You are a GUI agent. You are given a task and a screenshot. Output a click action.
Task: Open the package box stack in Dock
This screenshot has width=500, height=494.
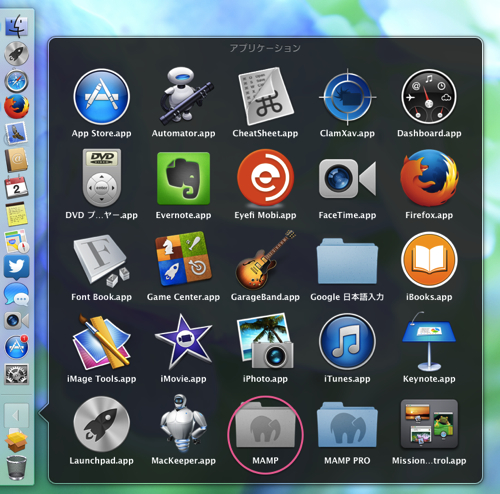pyautogui.click(x=16, y=440)
